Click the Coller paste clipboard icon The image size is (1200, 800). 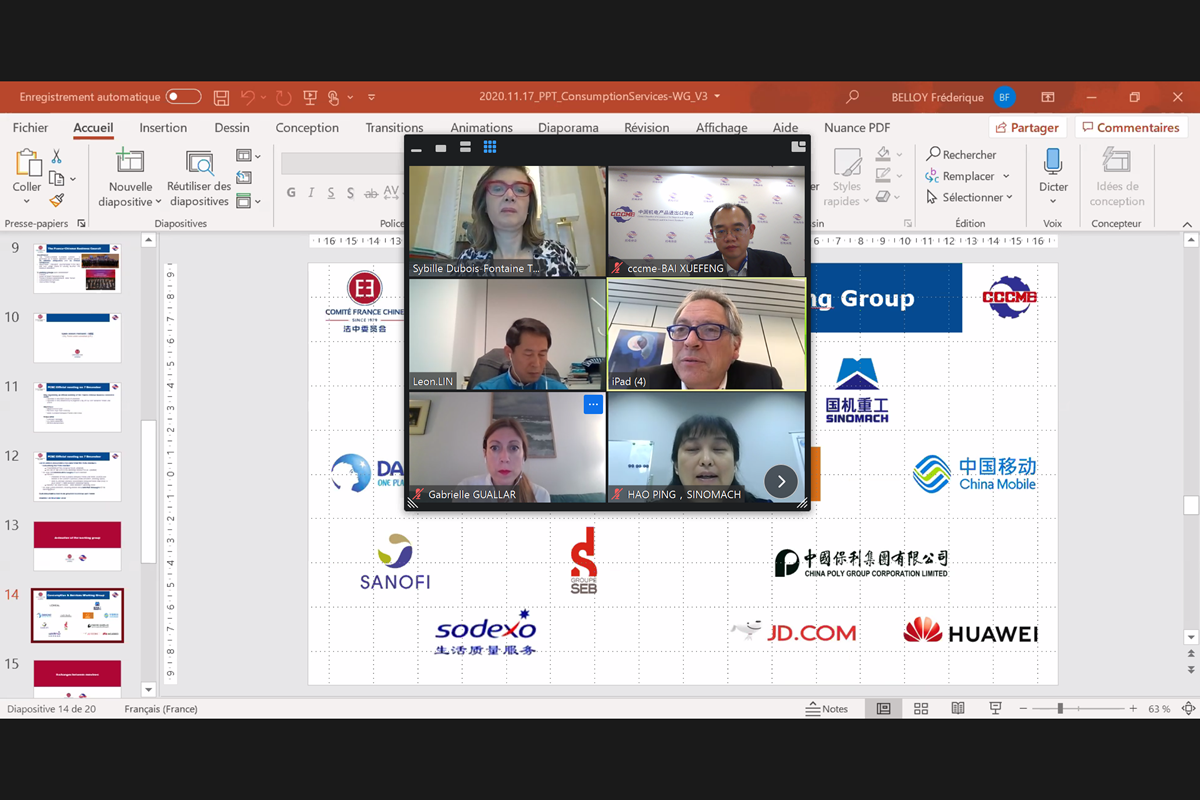pos(27,163)
